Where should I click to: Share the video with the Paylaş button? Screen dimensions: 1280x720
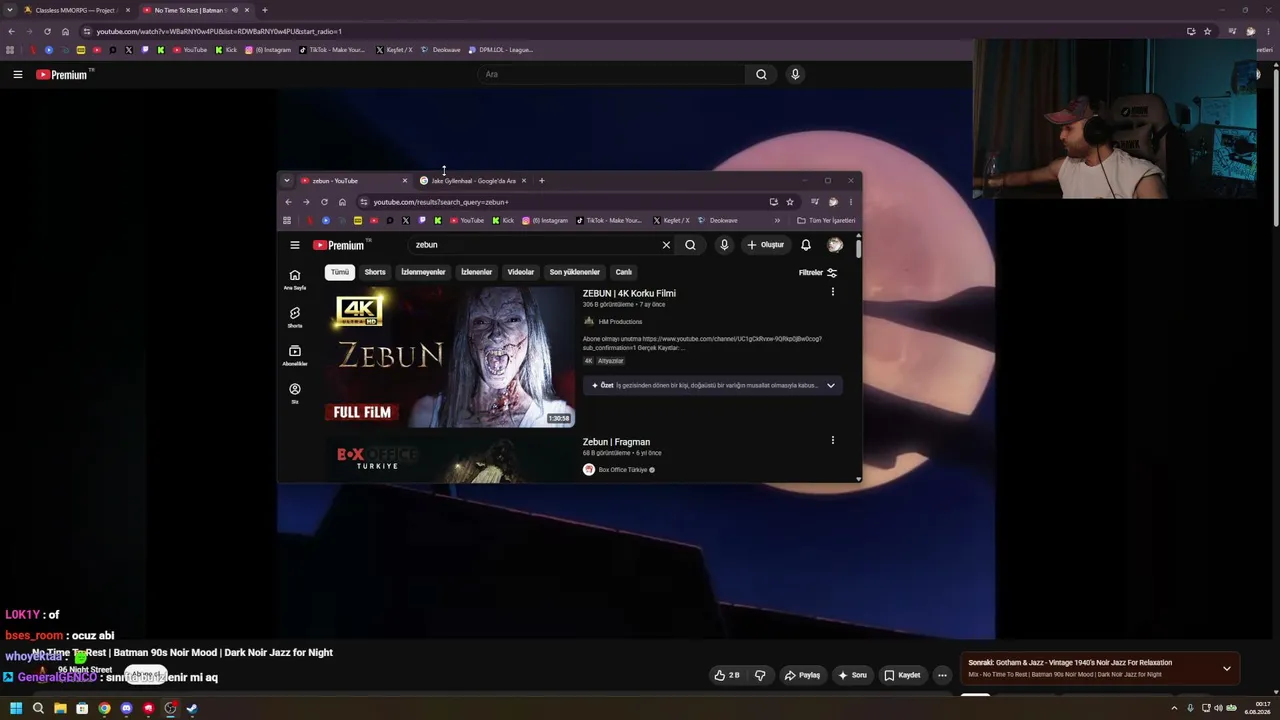pyautogui.click(x=802, y=675)
